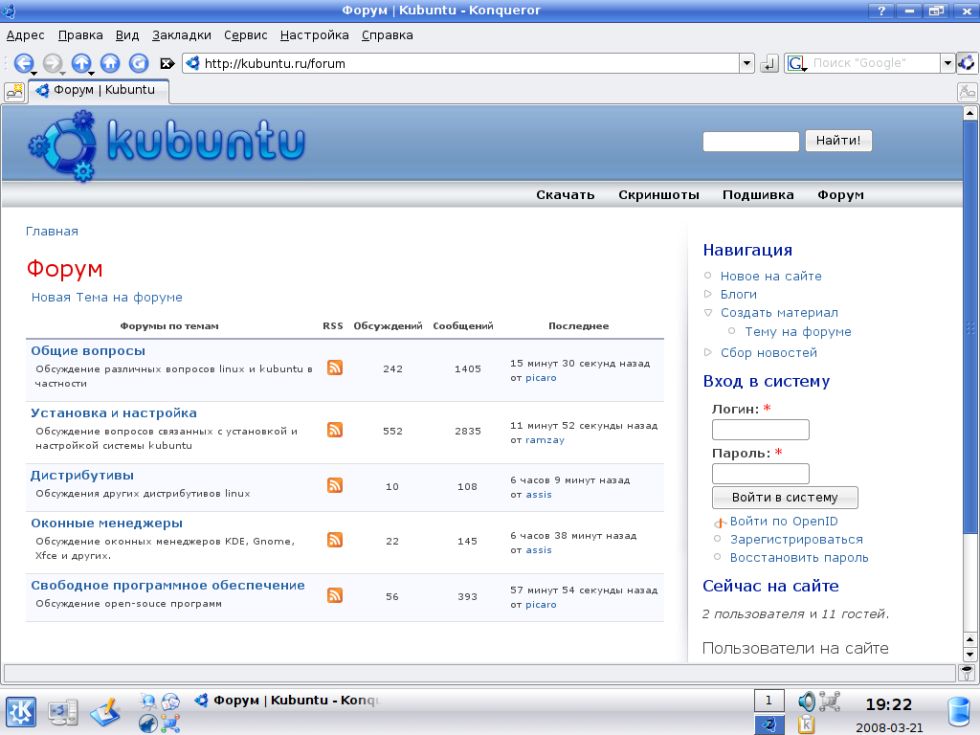Open the Trash icon on the panel
The width and height of the screenshot is (980, 735).
tap(959, 712)
